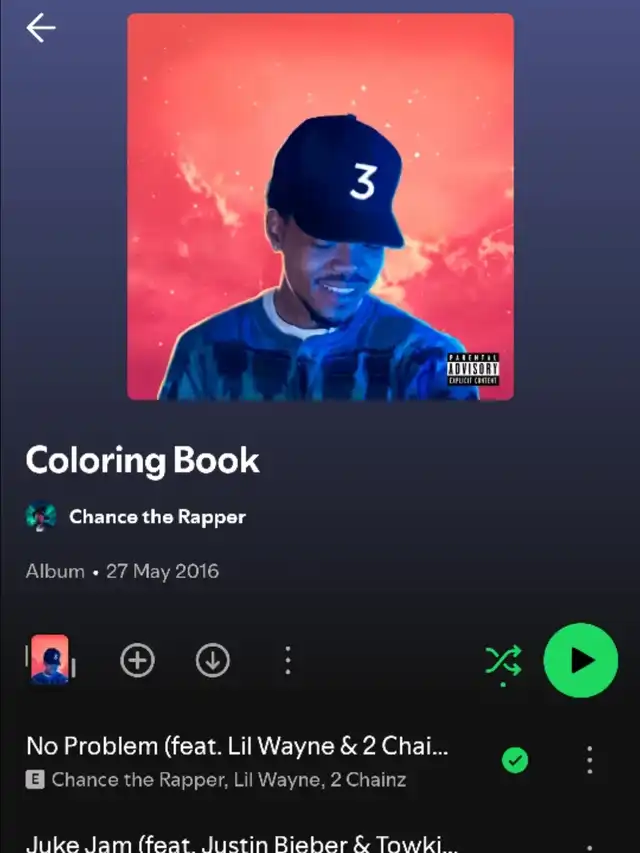View the large Coloring Book cover art

click(x=321, y=207)
